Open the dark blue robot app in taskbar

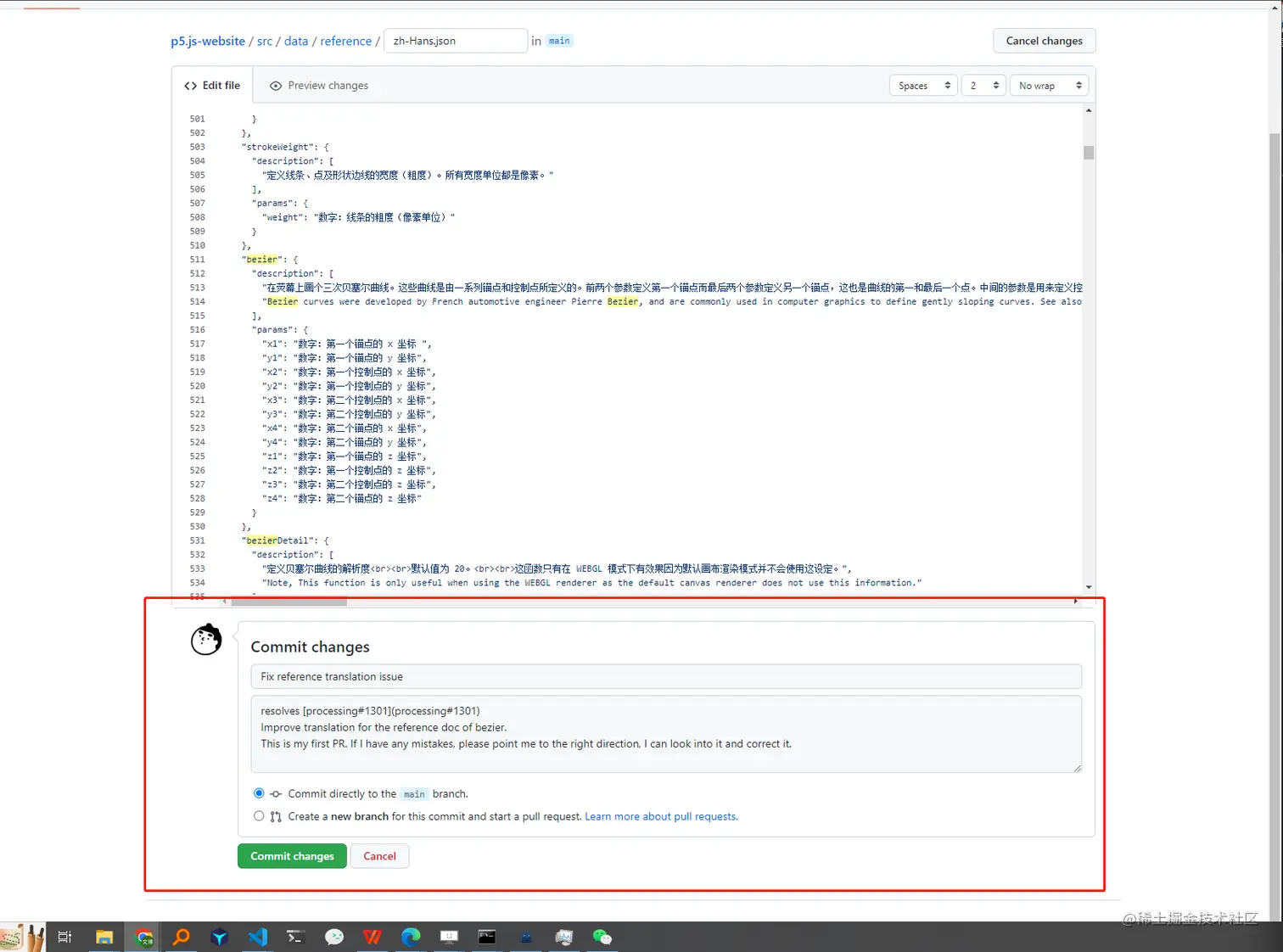coord(526,937)
